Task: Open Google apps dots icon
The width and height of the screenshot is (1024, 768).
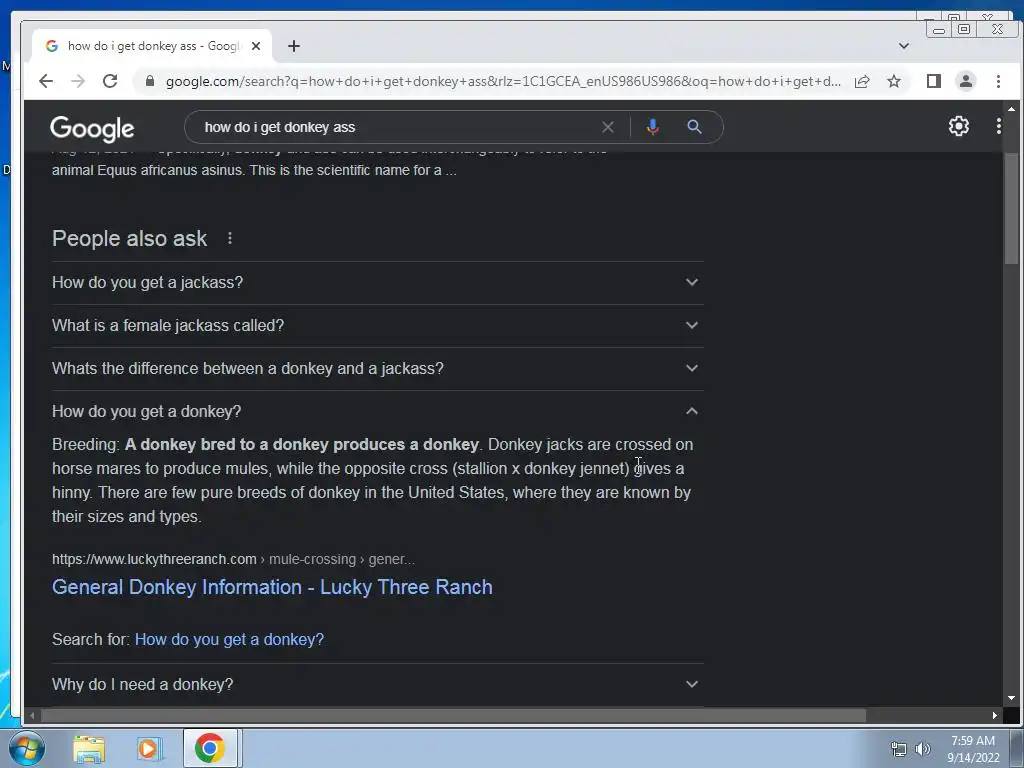Action: click(999, 126)
